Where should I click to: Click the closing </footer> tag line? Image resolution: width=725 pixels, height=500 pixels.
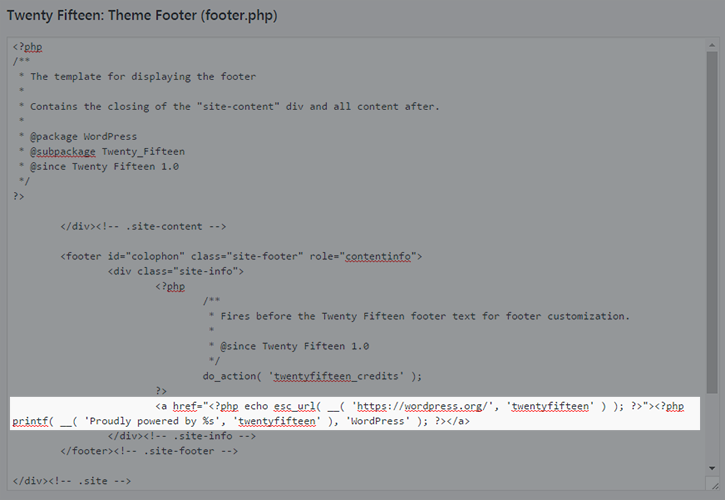[148, 452]
